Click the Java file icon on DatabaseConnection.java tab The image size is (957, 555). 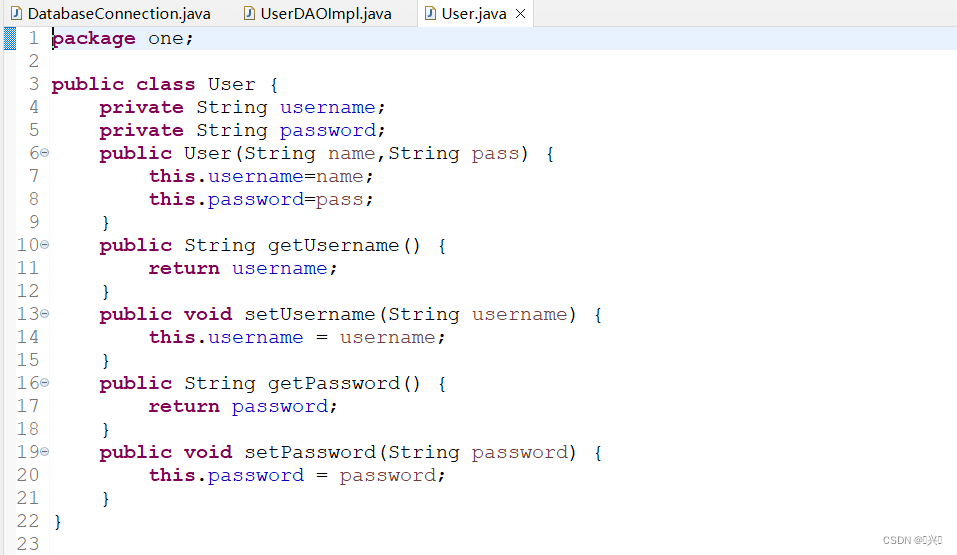tap(16, 13)
